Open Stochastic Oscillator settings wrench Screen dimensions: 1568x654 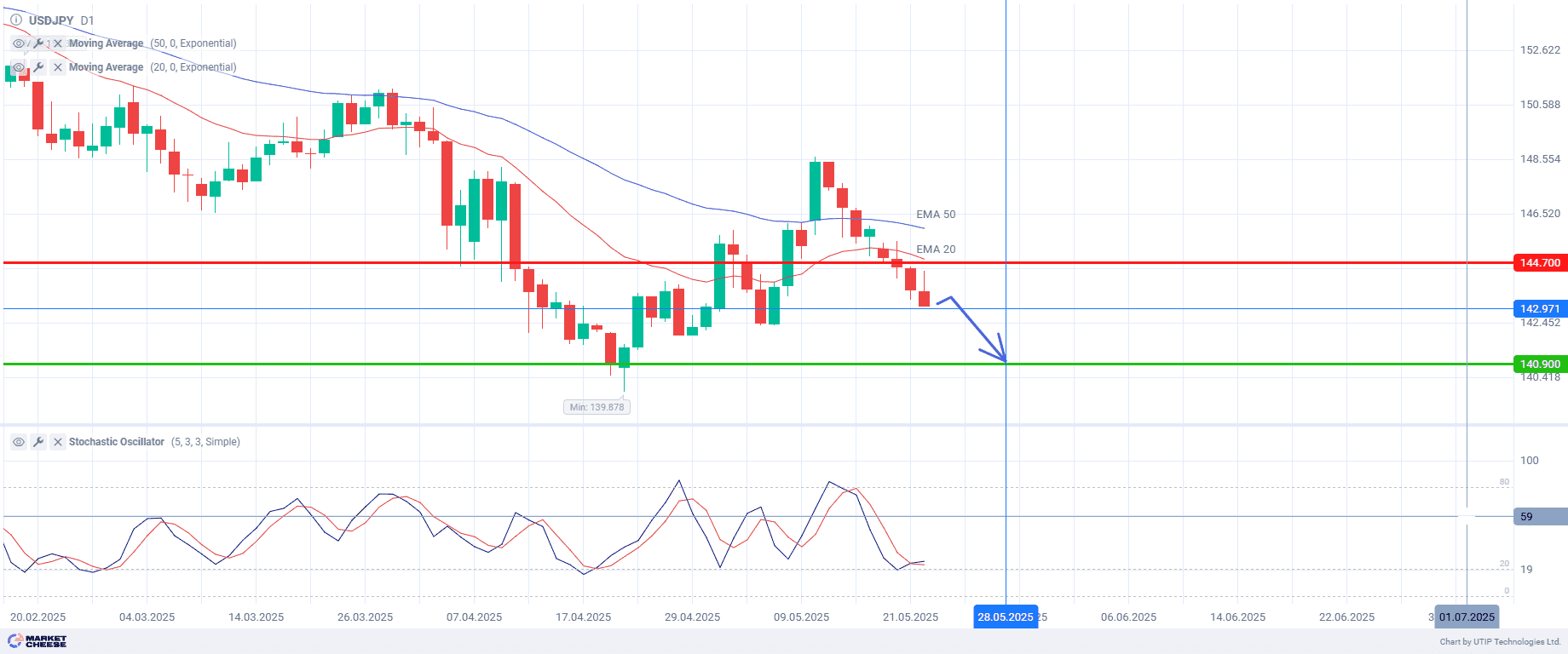coord(38,442)
